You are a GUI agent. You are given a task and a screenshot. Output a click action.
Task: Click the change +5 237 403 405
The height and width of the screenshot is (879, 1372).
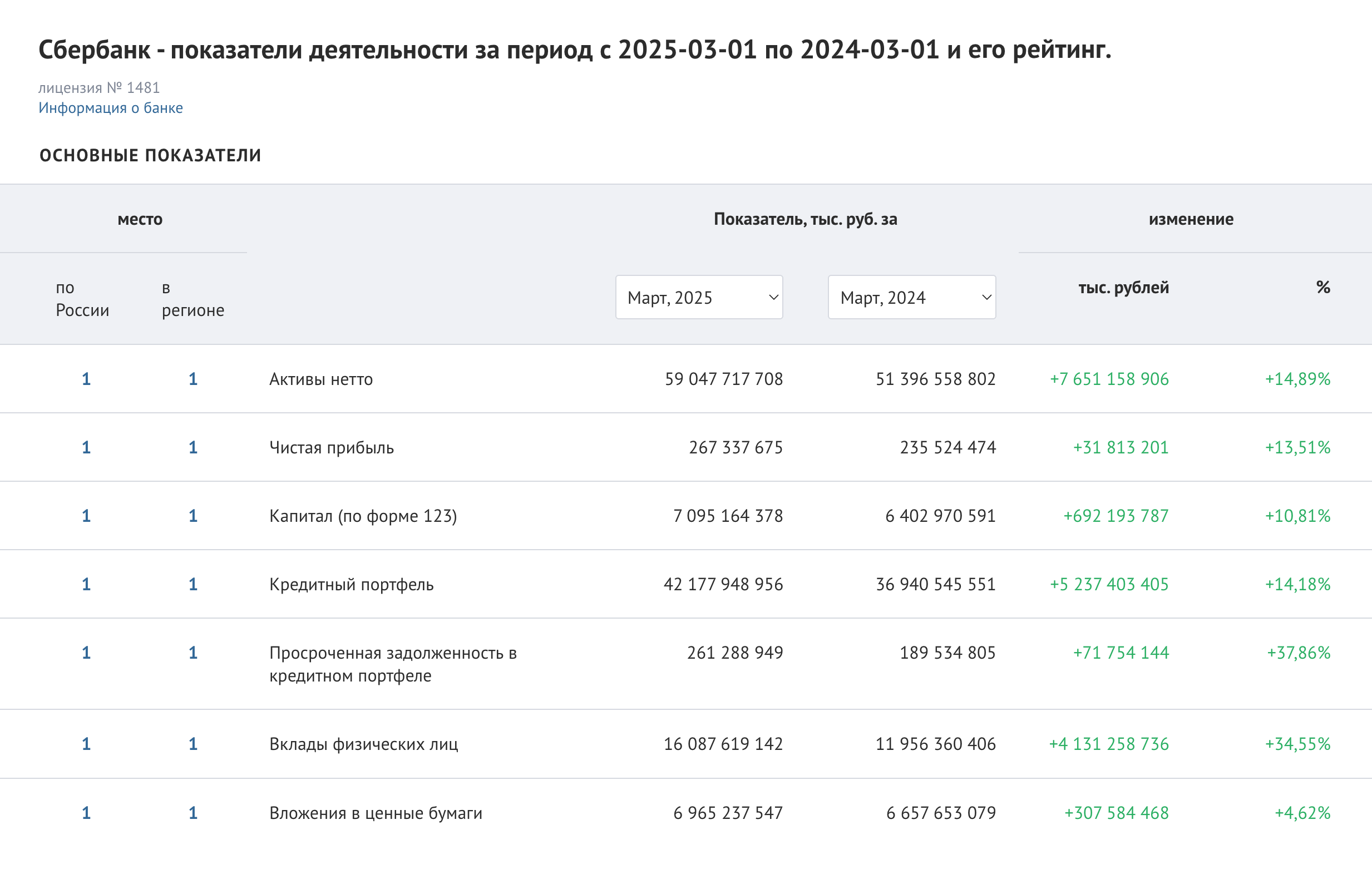pos(1109,585)
